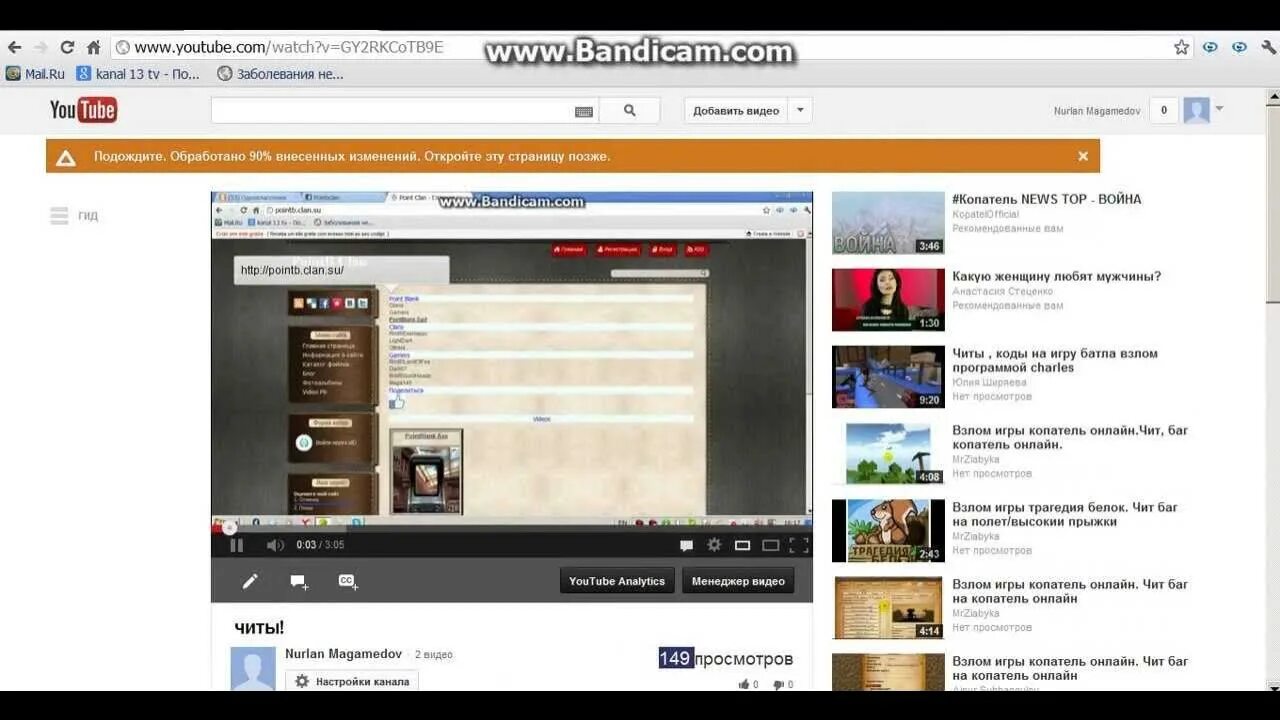Open title #Копатель NEWS TOP - ВОЙНА
Image resolution: width=1280 pixels, height=720 pixels.
[x=1046, y=199]
